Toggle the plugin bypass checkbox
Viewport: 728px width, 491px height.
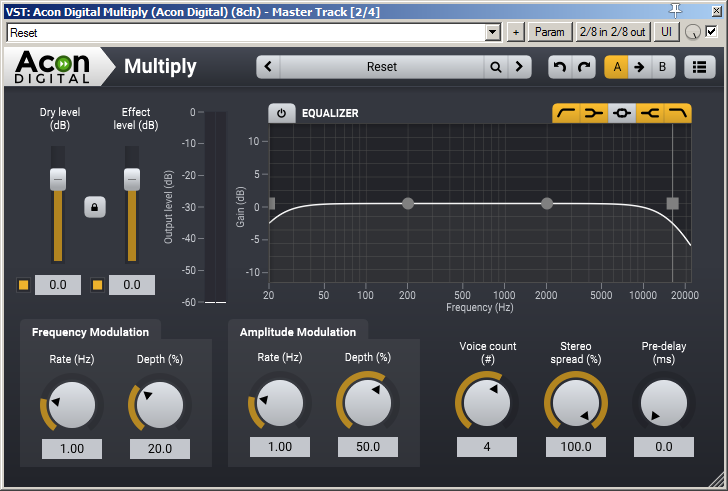coord(711,32)
